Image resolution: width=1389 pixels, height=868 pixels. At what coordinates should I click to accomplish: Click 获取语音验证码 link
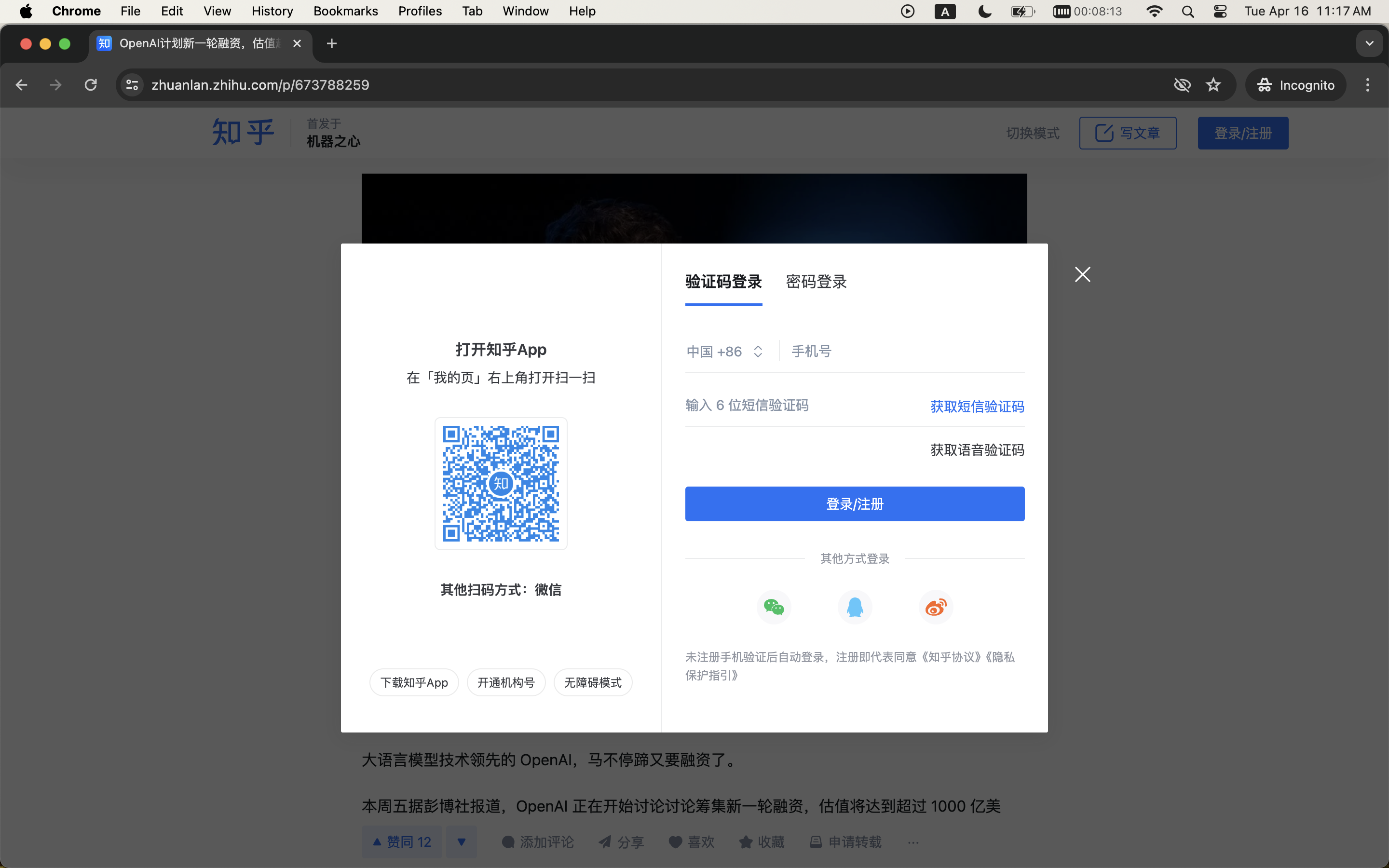[x=977, y=450]
